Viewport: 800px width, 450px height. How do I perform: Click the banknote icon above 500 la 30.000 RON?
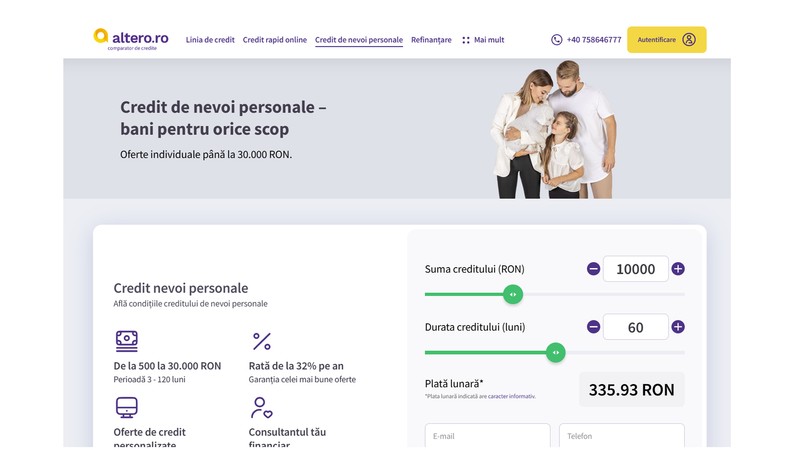pos(127,341)
